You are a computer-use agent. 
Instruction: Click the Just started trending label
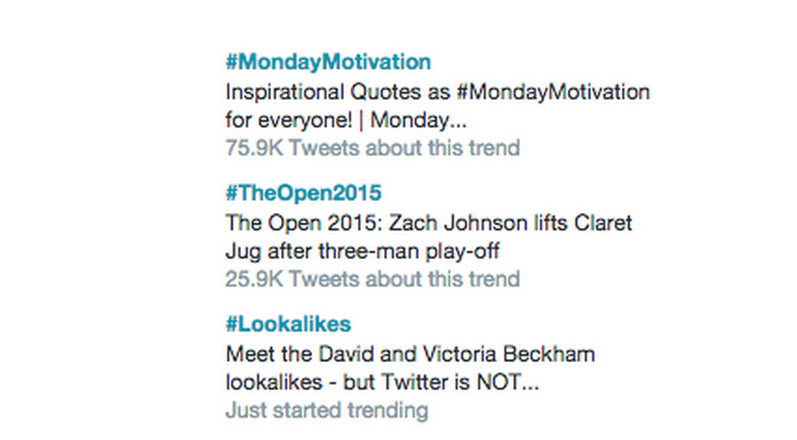click(327, 411)
